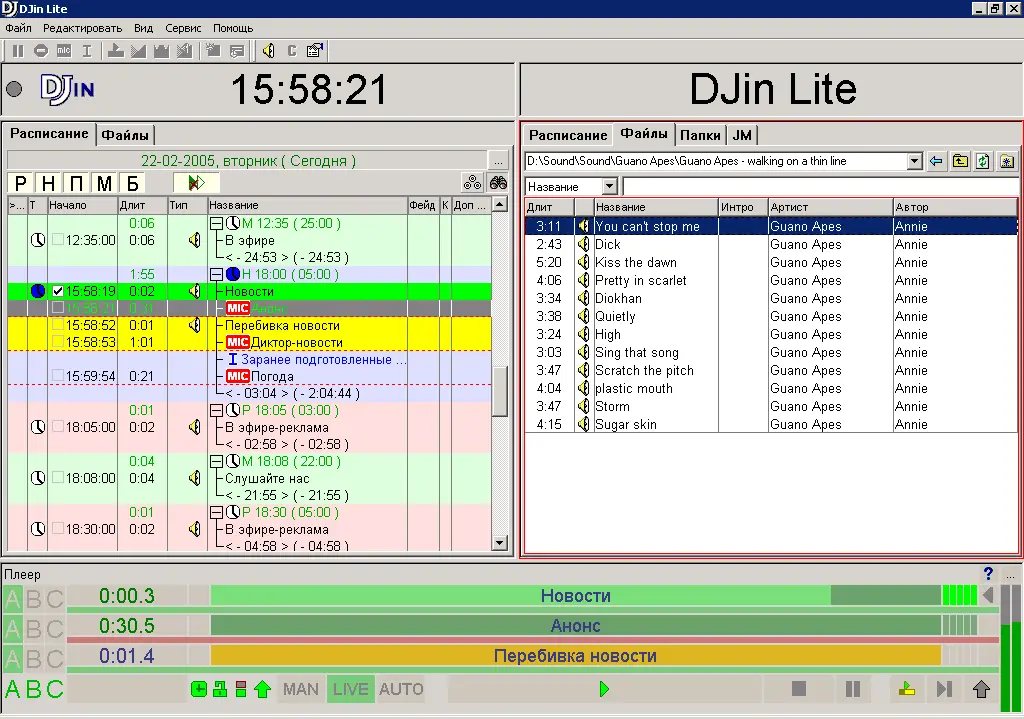Image resolution: width=1024 pixels, height=719 pixels.
Task: Tick the checkbox beside start time 18:08:00
Action: 58,477
